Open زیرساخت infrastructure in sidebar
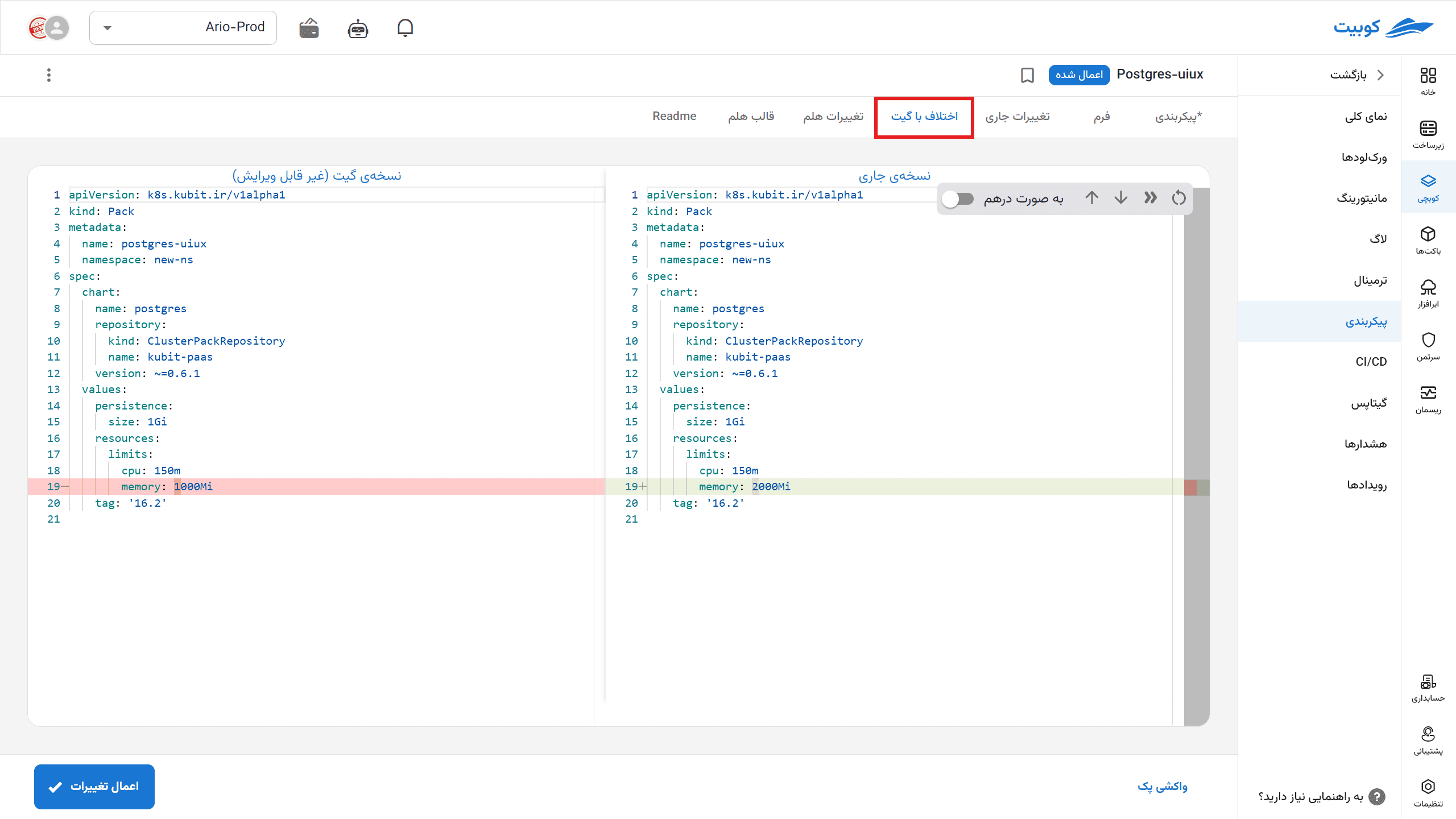1456x819 pixels. coord(1428,134)
